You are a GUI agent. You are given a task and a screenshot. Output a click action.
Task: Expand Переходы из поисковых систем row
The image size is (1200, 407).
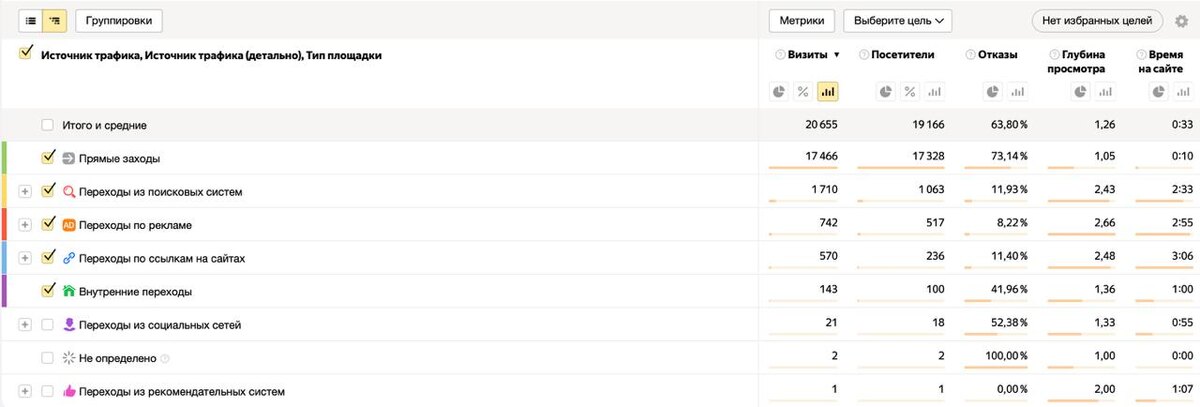(25, 192)
